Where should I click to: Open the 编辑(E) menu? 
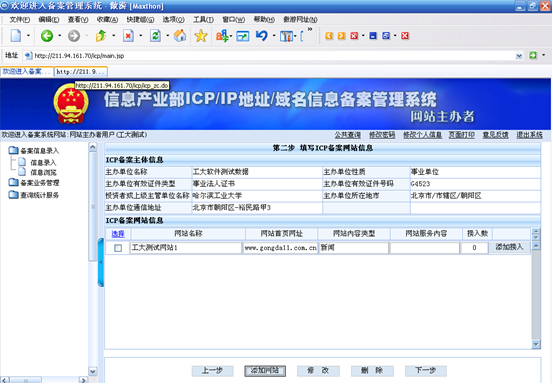coord(49,19)
